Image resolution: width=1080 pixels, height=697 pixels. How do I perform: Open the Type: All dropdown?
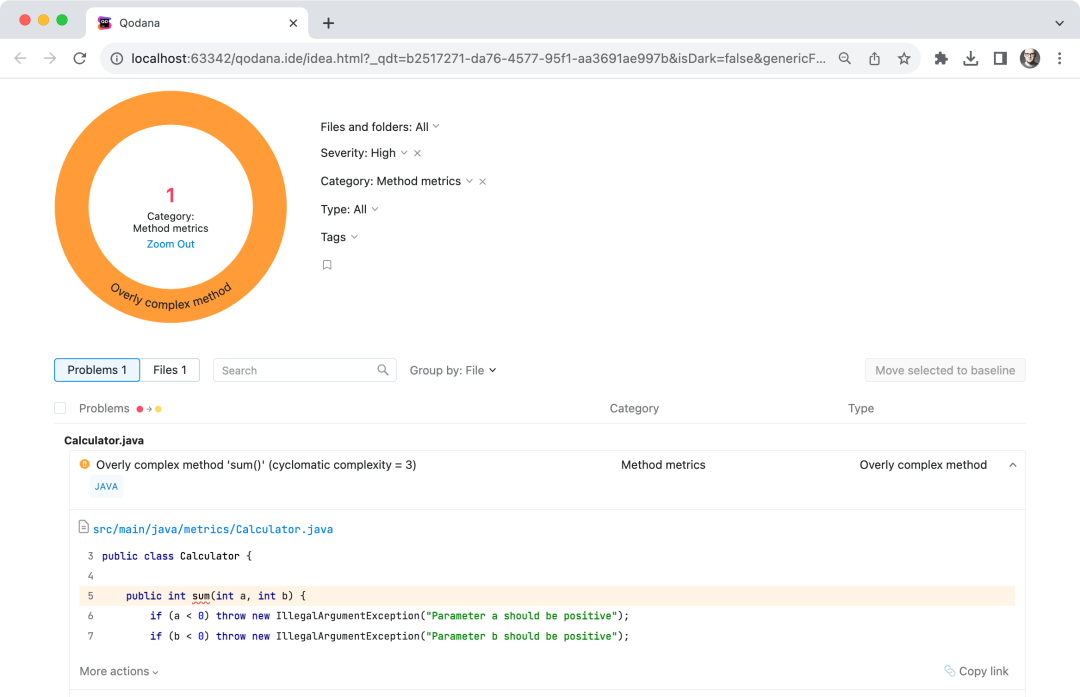(x=349, y=209)
